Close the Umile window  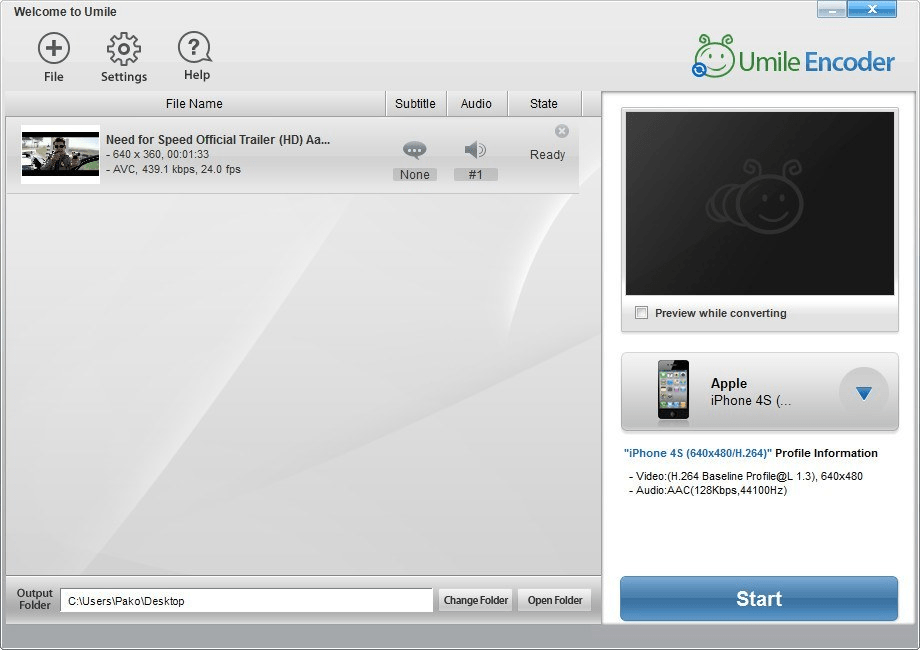[872, 9]
